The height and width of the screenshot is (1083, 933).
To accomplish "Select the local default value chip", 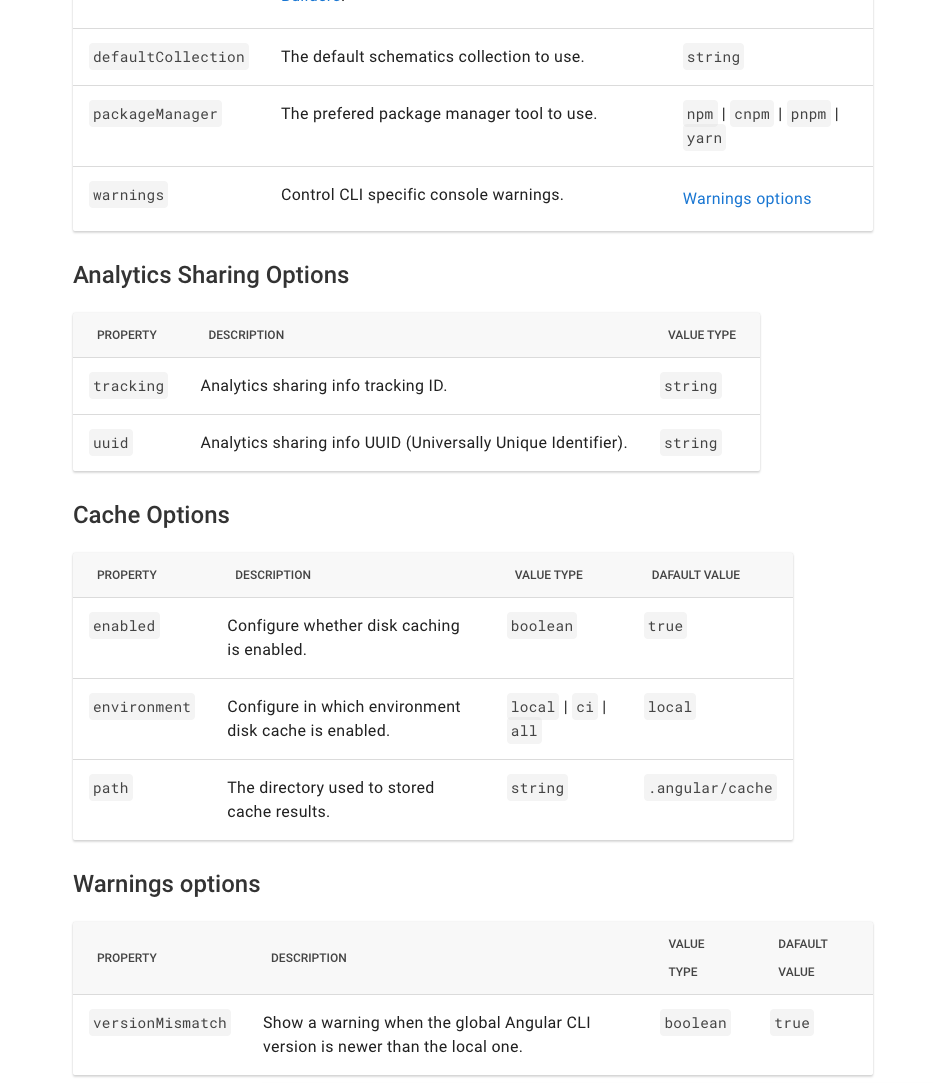I will click(x=669, y=706).
